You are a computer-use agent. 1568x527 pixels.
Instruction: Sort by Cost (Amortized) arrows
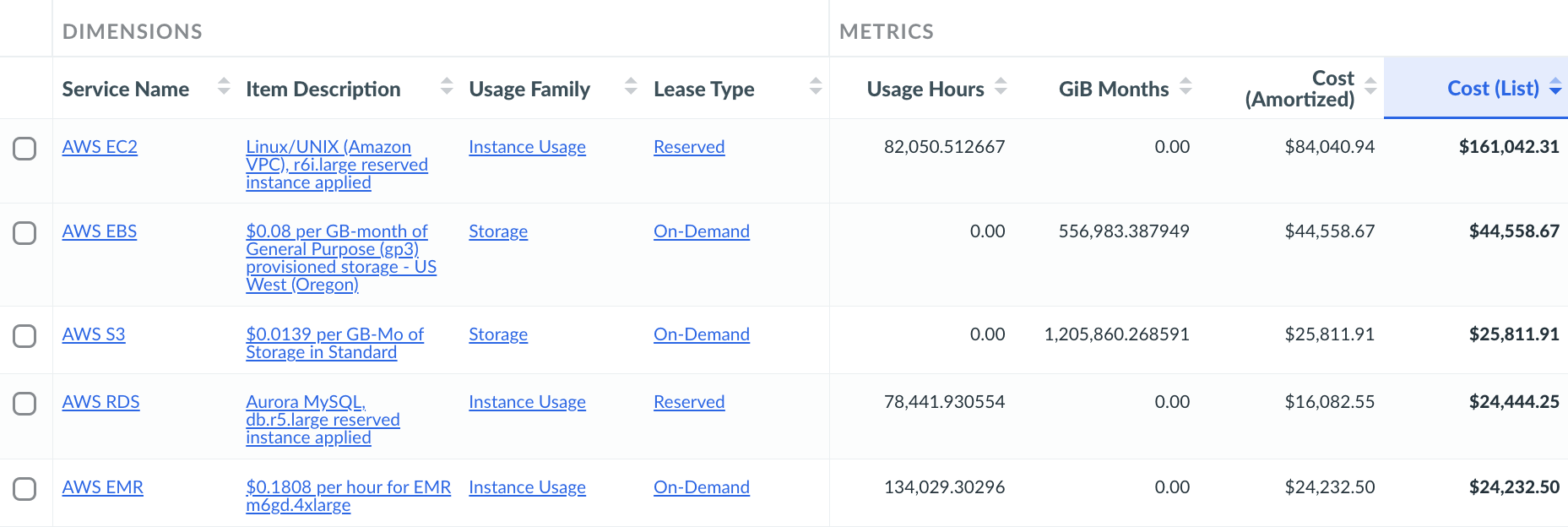1370,86
